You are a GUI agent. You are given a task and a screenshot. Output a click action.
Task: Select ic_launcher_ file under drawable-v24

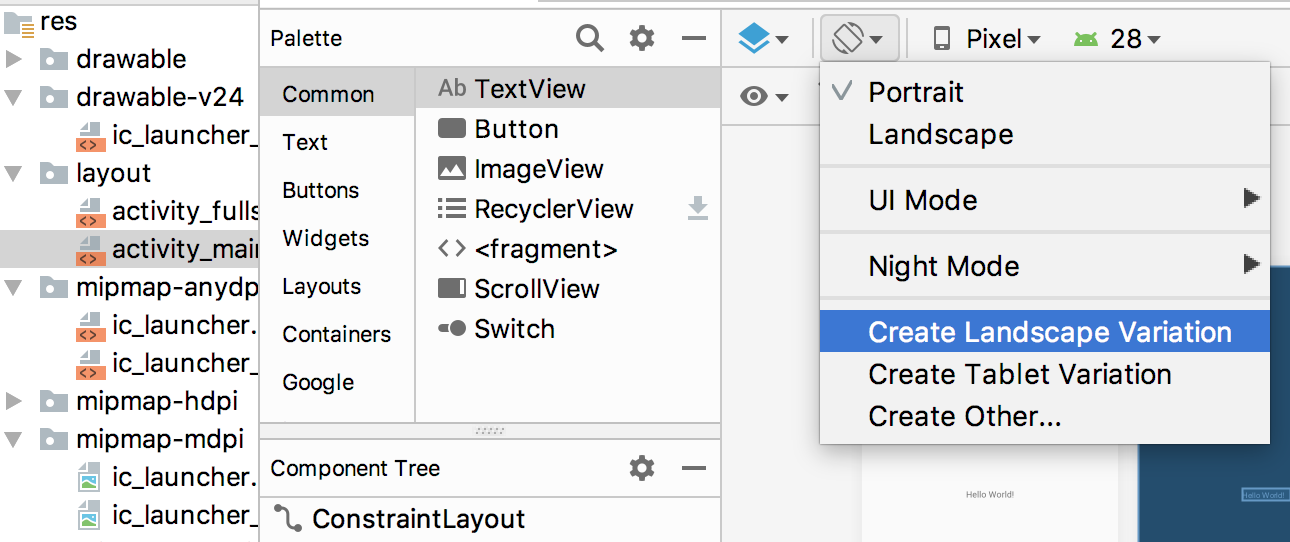[130, 135]
